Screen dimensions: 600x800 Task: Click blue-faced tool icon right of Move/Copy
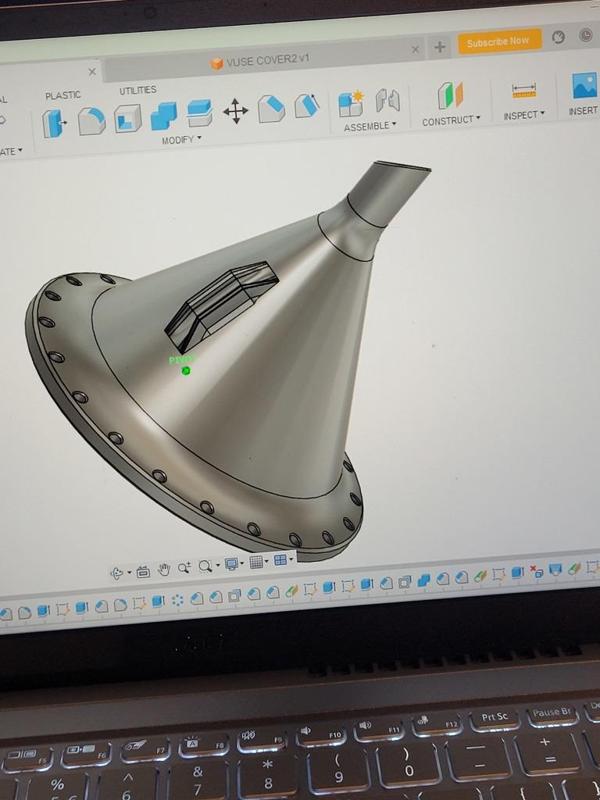pyautogui.click(x=271, y=109)
